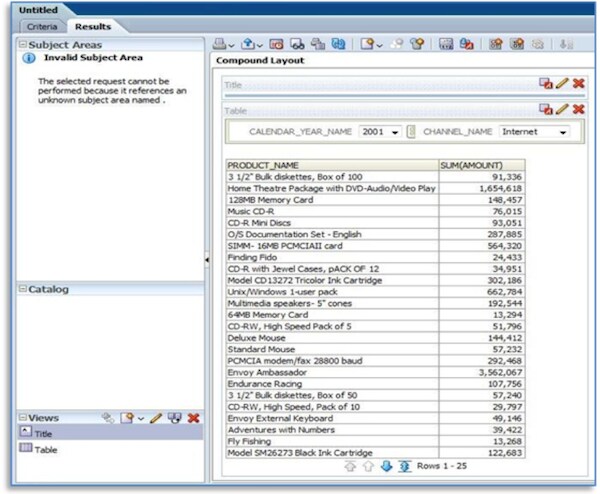Click the previous rows paging arrow
This screenshot has height=494, width=600.
point(368,466)
